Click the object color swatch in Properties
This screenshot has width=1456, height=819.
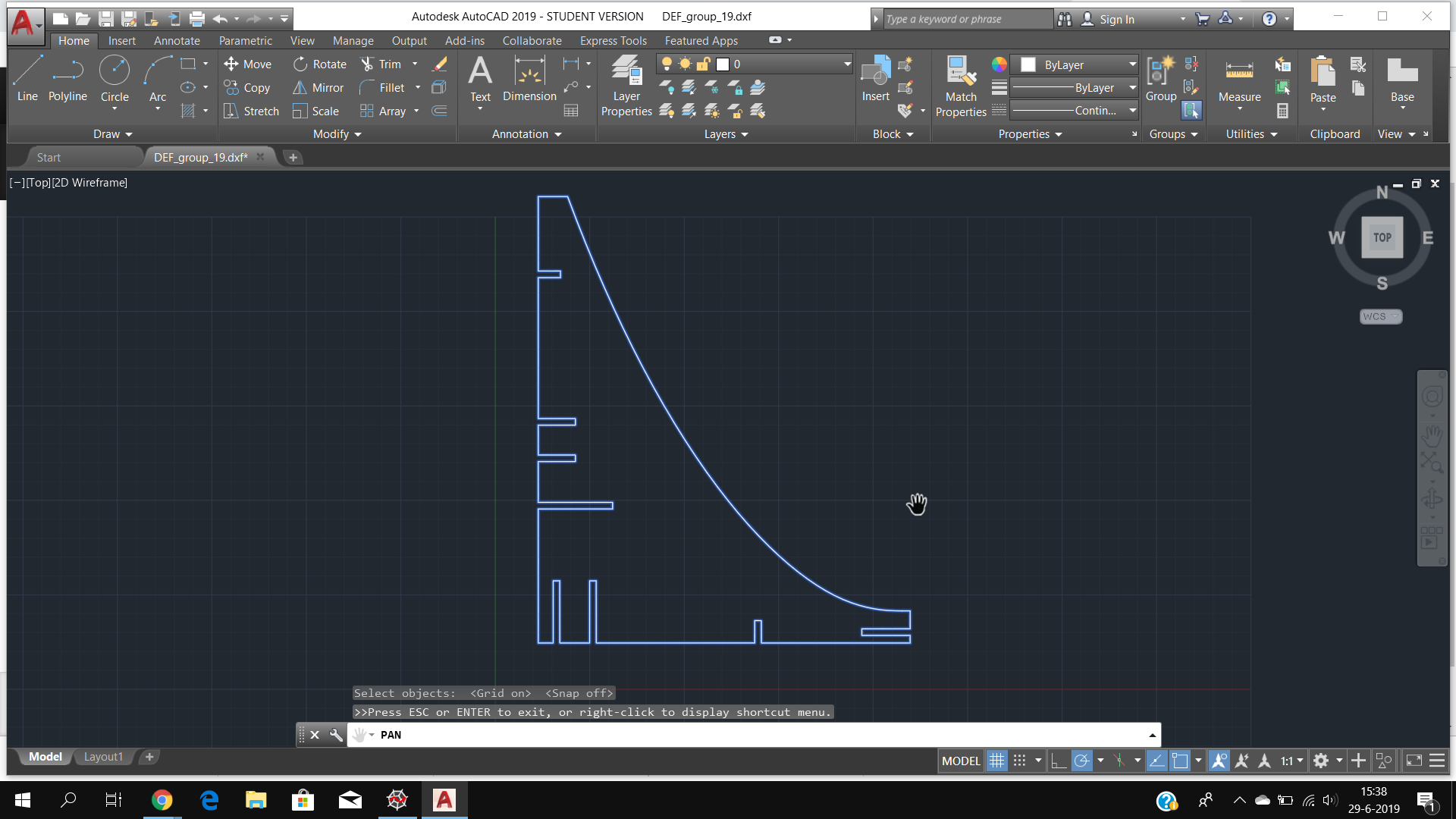[1028, 64]
